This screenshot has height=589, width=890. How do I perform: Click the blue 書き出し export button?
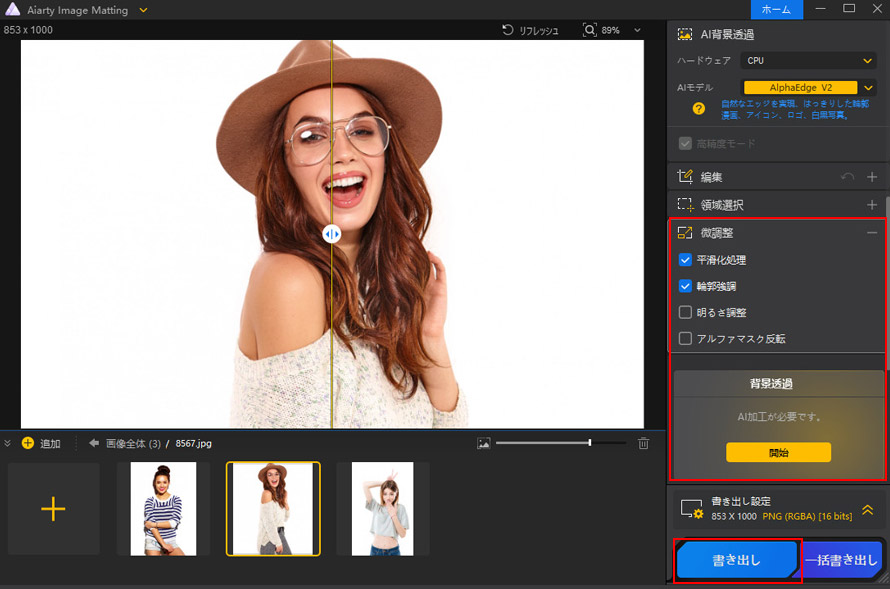click(x=737, y=561)
